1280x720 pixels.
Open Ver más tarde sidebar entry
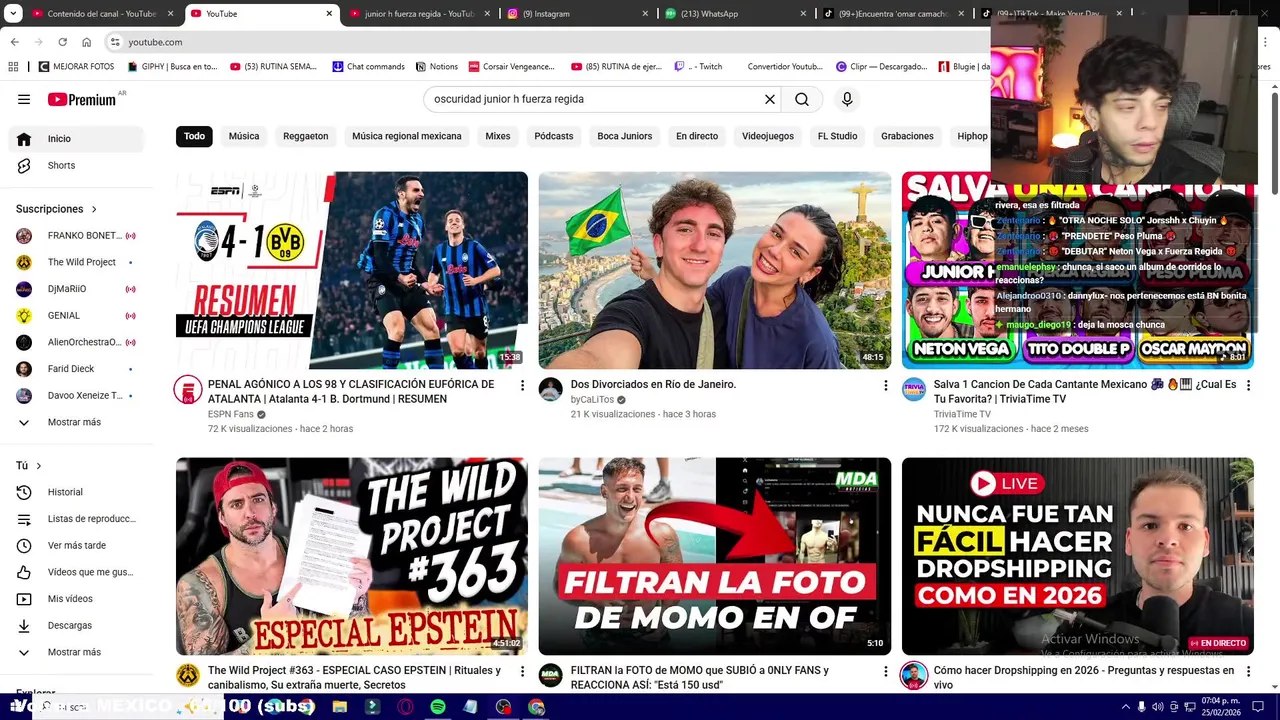point(76,546)
